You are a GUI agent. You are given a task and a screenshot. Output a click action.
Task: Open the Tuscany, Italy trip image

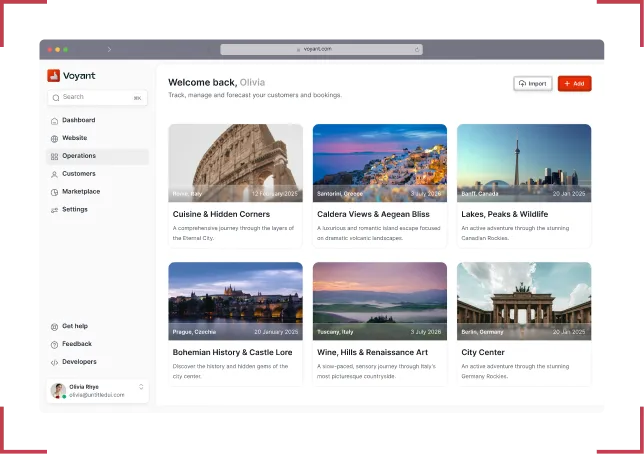point(380,301)
